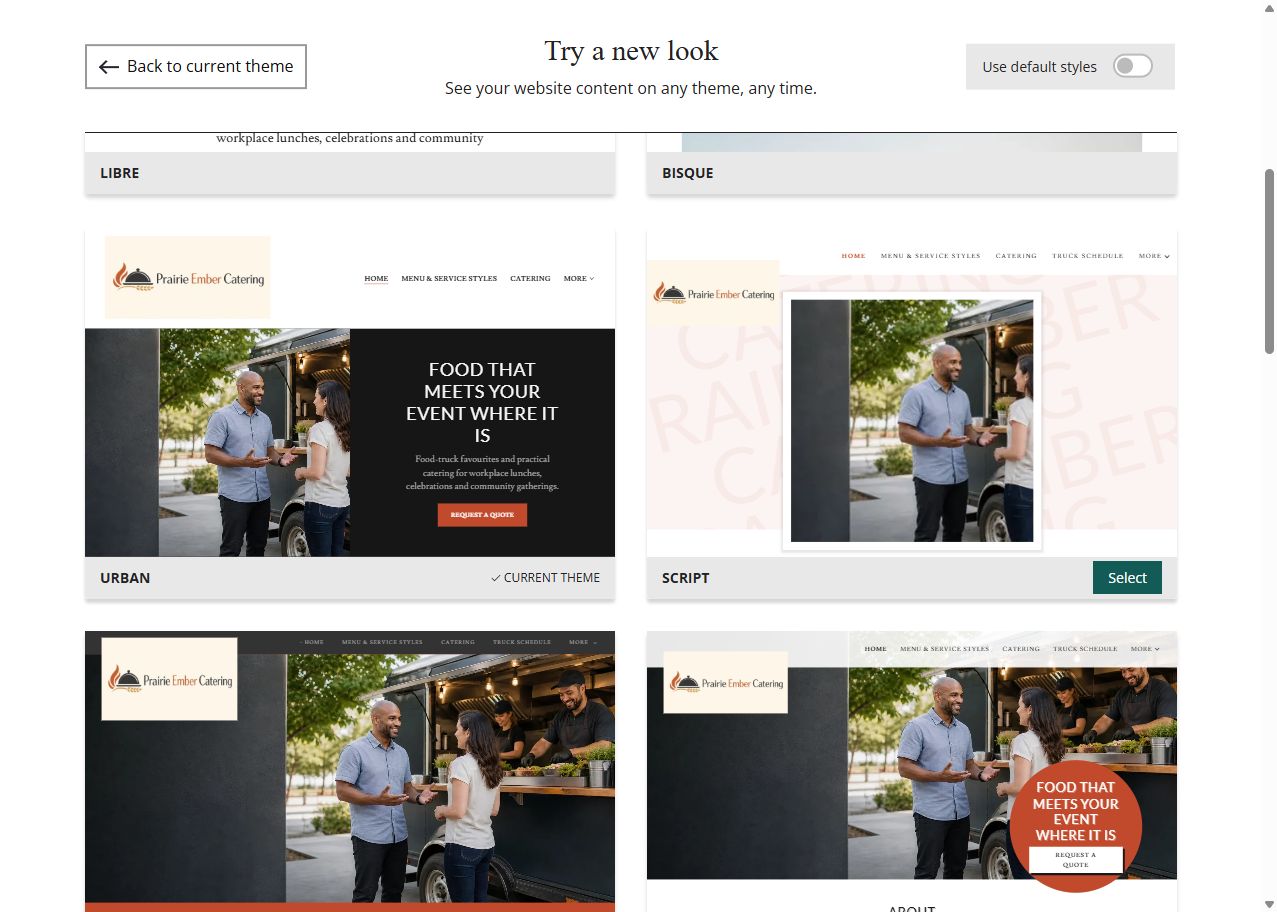Expand MORE menu in Urban preview

[x=579, y=278]
